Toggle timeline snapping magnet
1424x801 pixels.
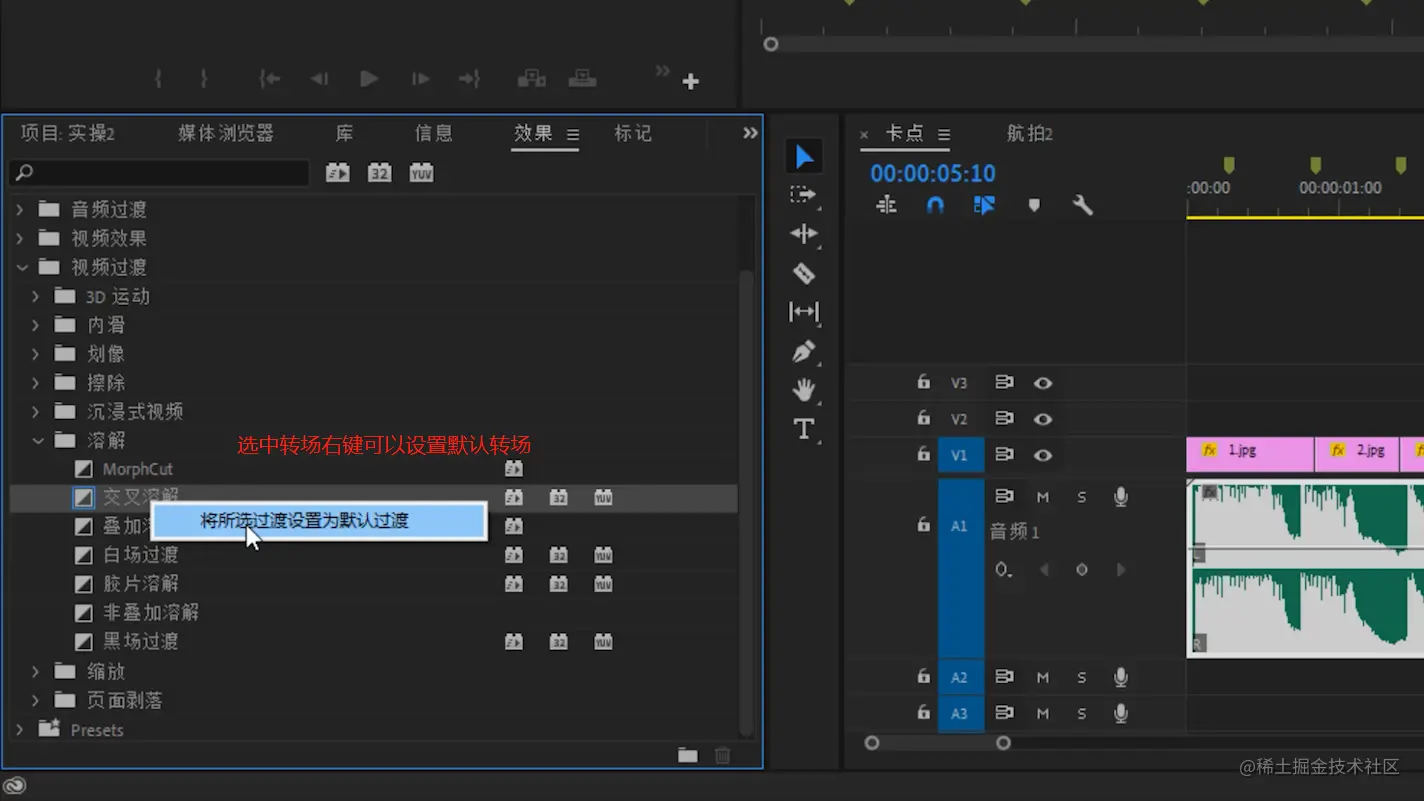coord(935,205)
